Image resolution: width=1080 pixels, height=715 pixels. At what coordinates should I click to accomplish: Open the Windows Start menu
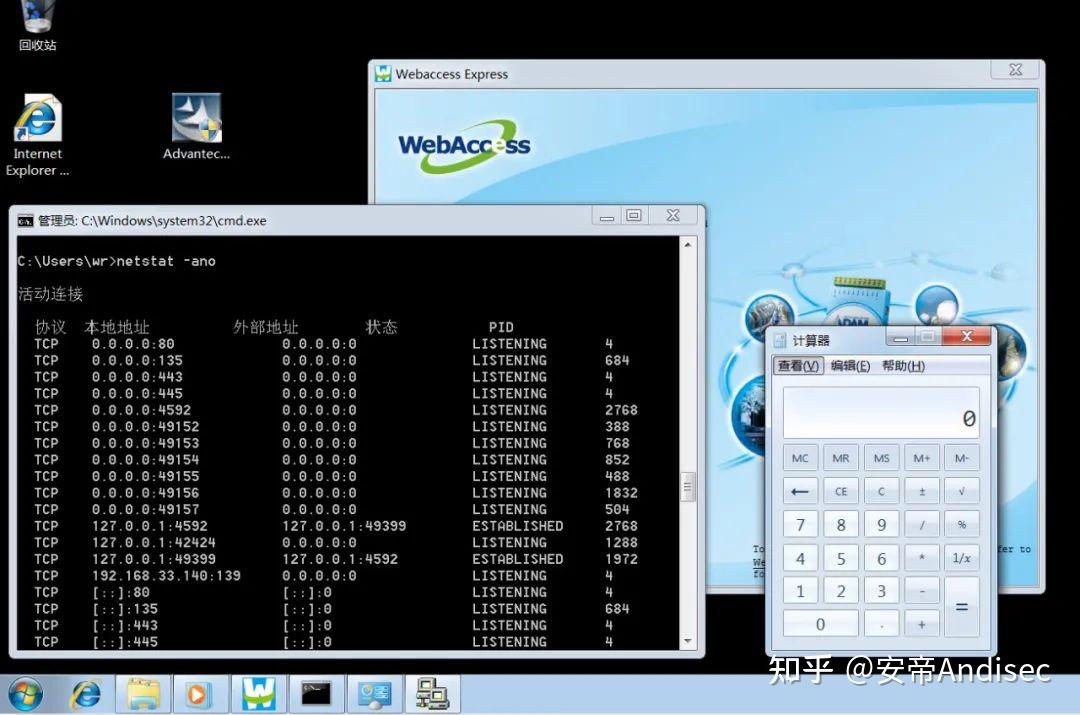pos(25,694)
